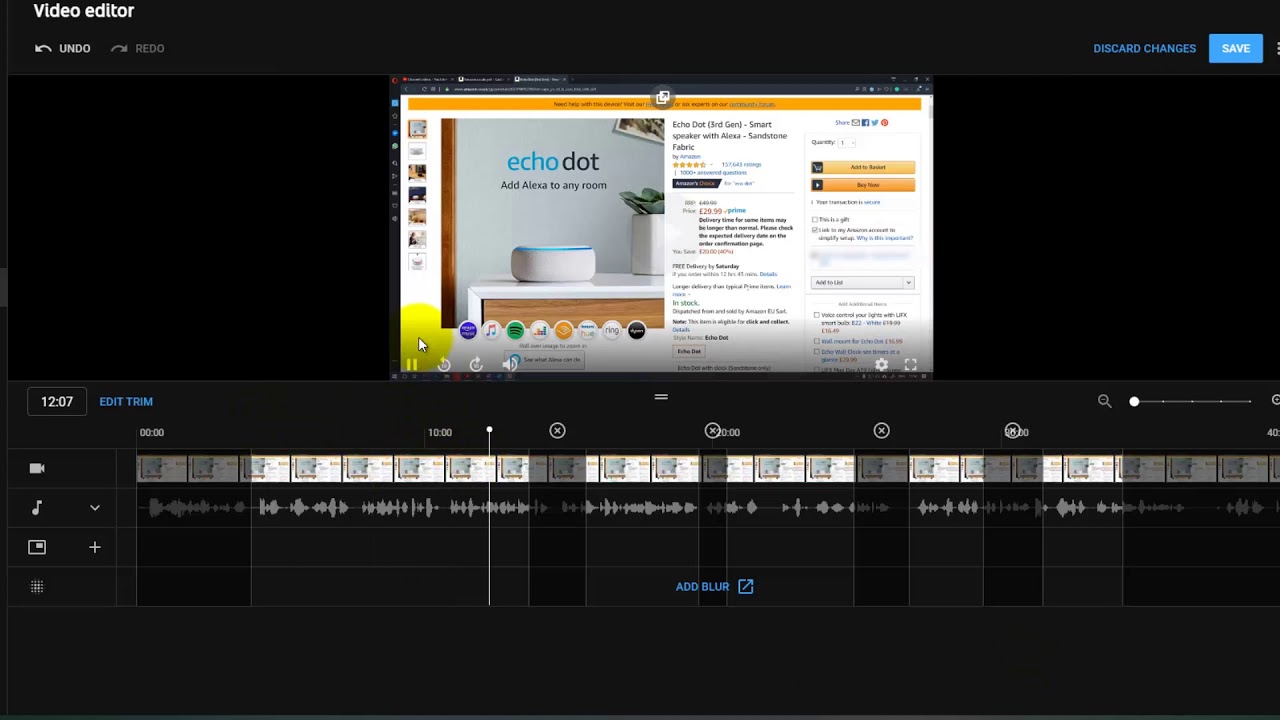Click the 00:00 time label
Image resolution: width=1280 pixels, height=720 pixels.
pos(152,432)
